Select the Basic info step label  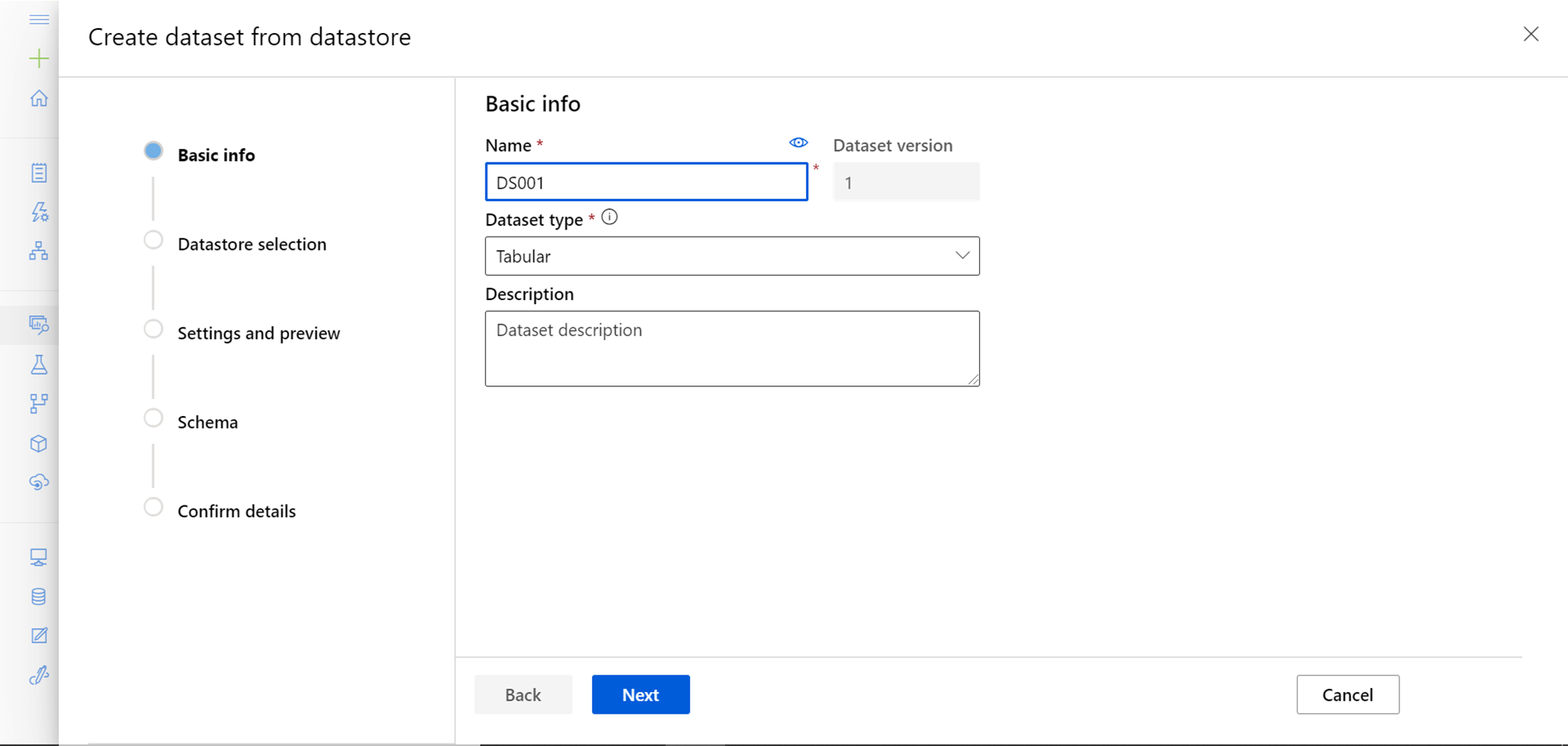(x=216, y=155)
